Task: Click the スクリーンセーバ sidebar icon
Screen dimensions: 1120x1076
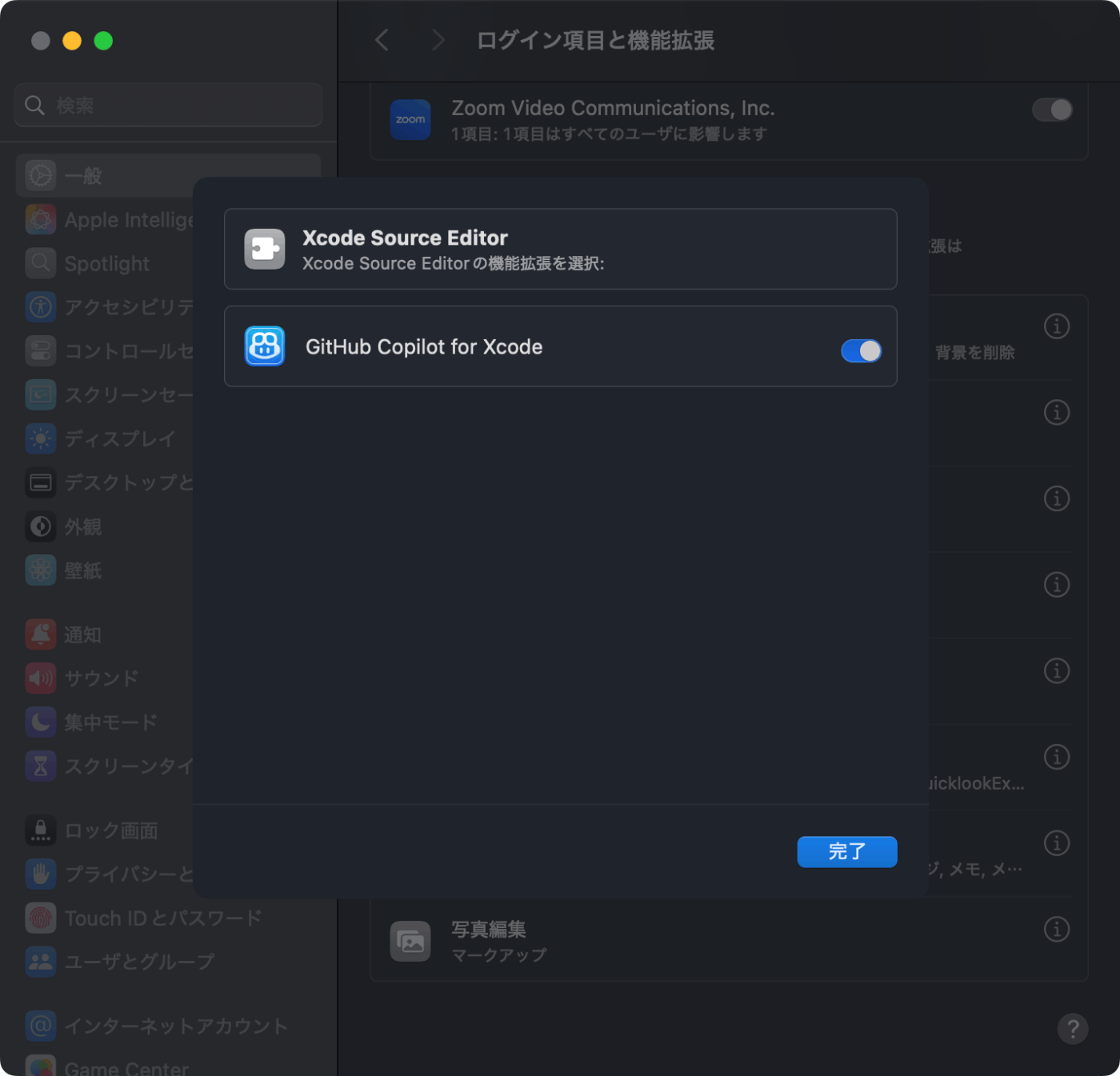Action: (41, 394)
